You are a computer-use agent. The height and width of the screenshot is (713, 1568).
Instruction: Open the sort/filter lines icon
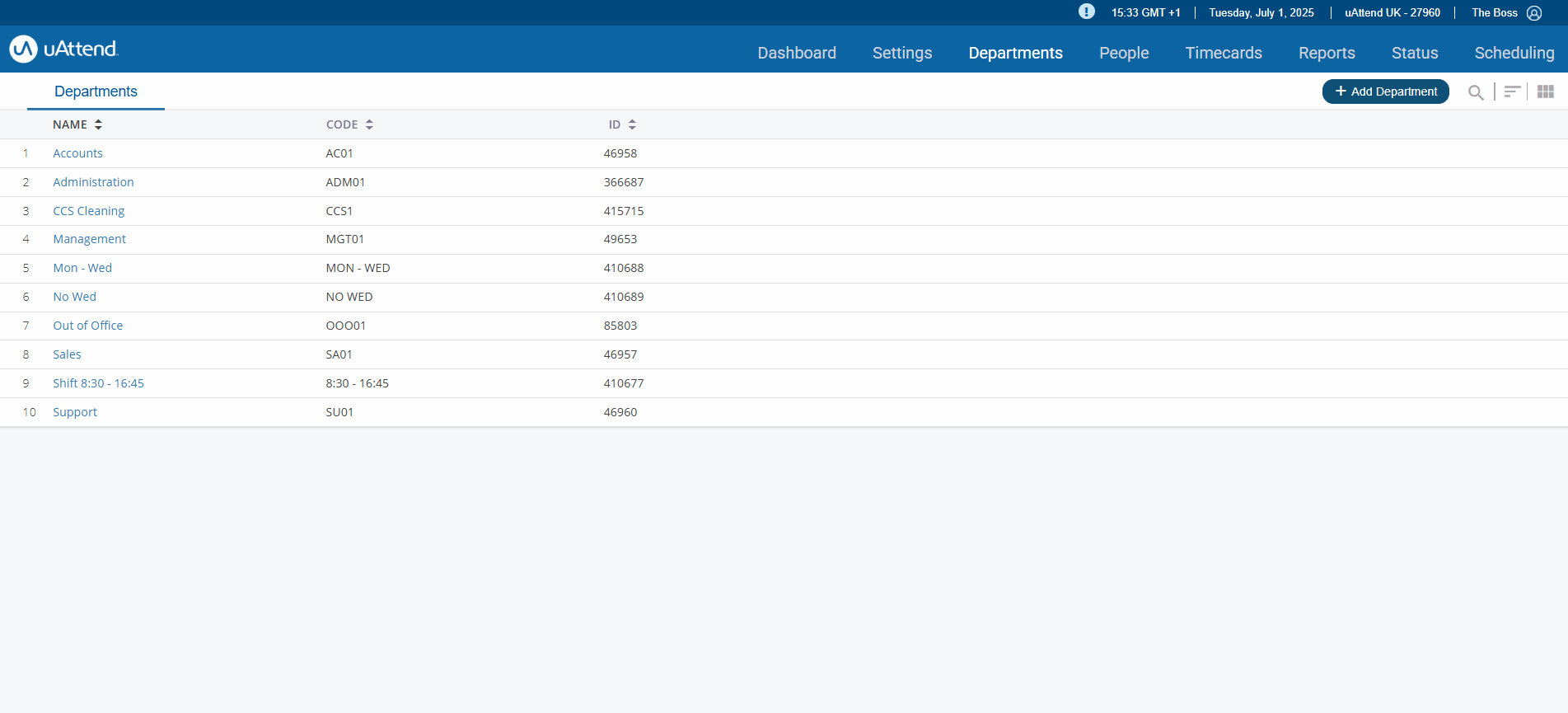[x=1512, y=91]
